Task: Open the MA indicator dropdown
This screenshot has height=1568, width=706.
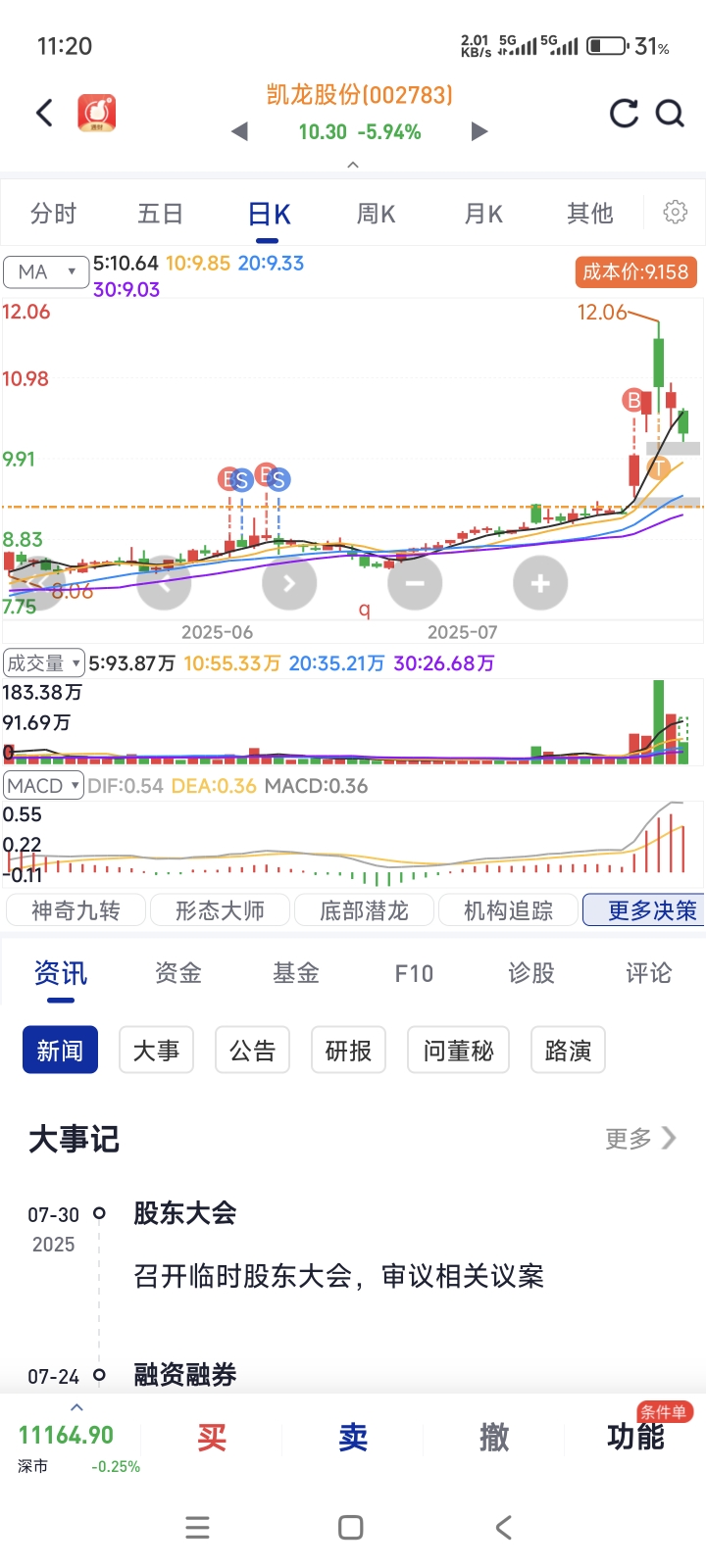Action: (x=46, y=271)
